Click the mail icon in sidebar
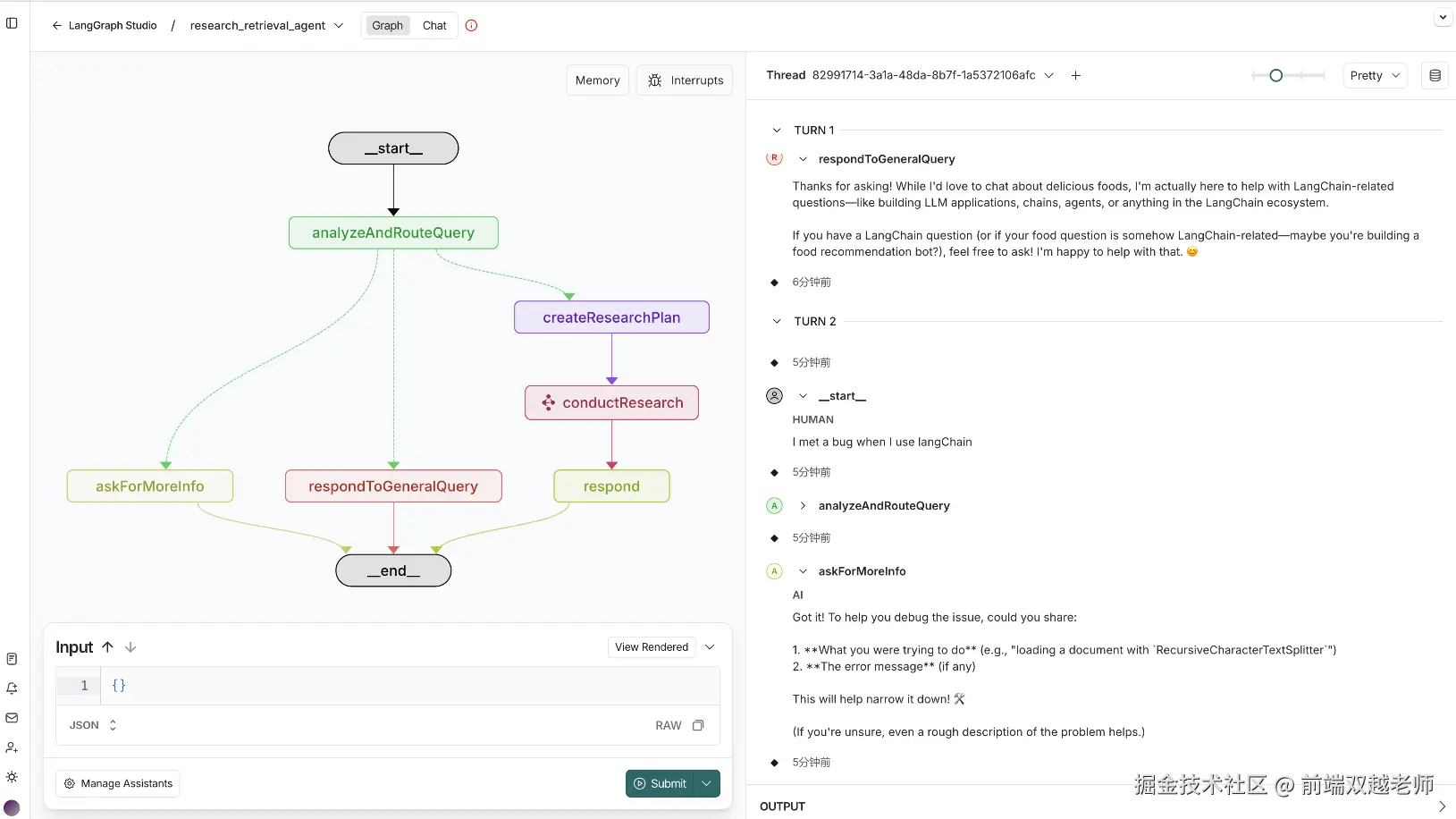The height and width of the screenshot is (819, 1456). (x=12, y=718)
